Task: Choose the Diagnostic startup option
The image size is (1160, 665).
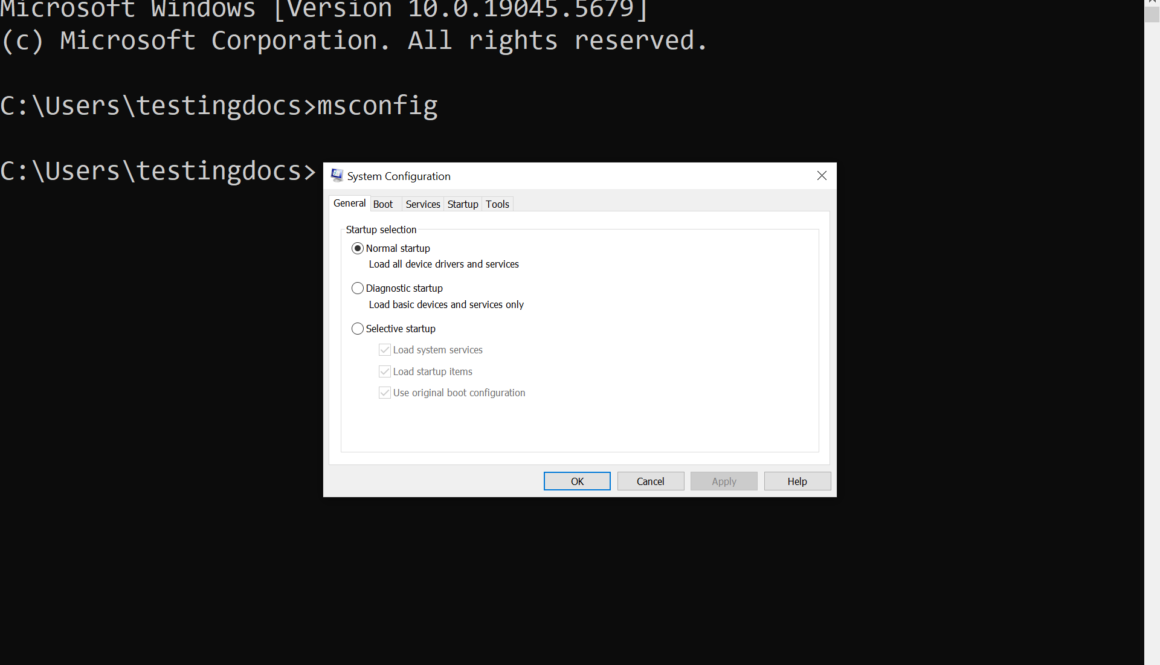Action: (358, 288)
